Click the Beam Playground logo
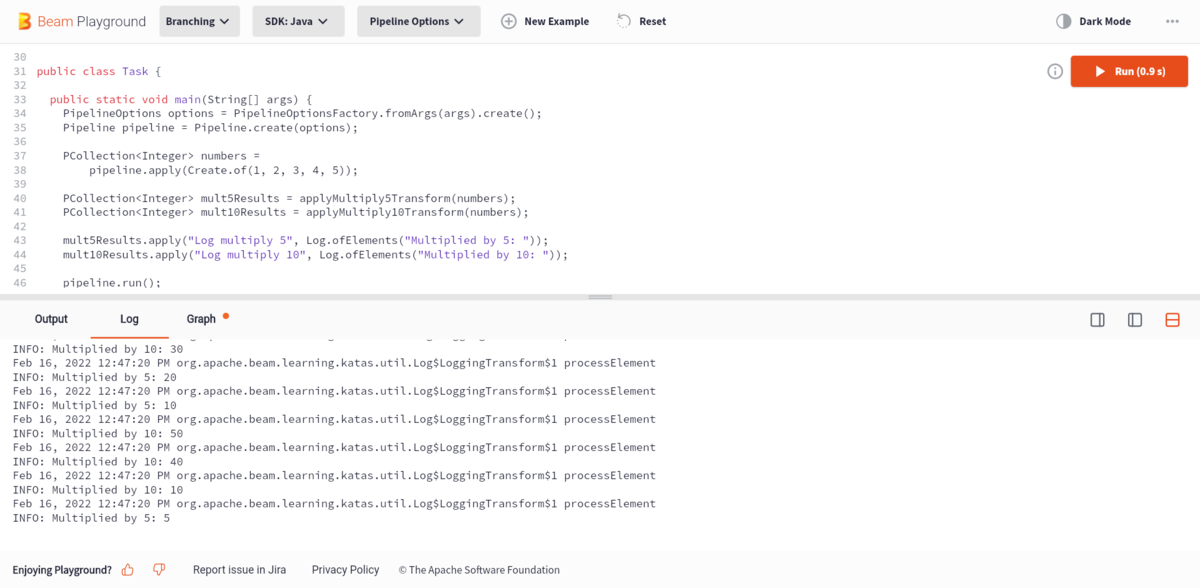Image resolution: width=1200 pixels, height=588 pixels. (x=82, y=21)
